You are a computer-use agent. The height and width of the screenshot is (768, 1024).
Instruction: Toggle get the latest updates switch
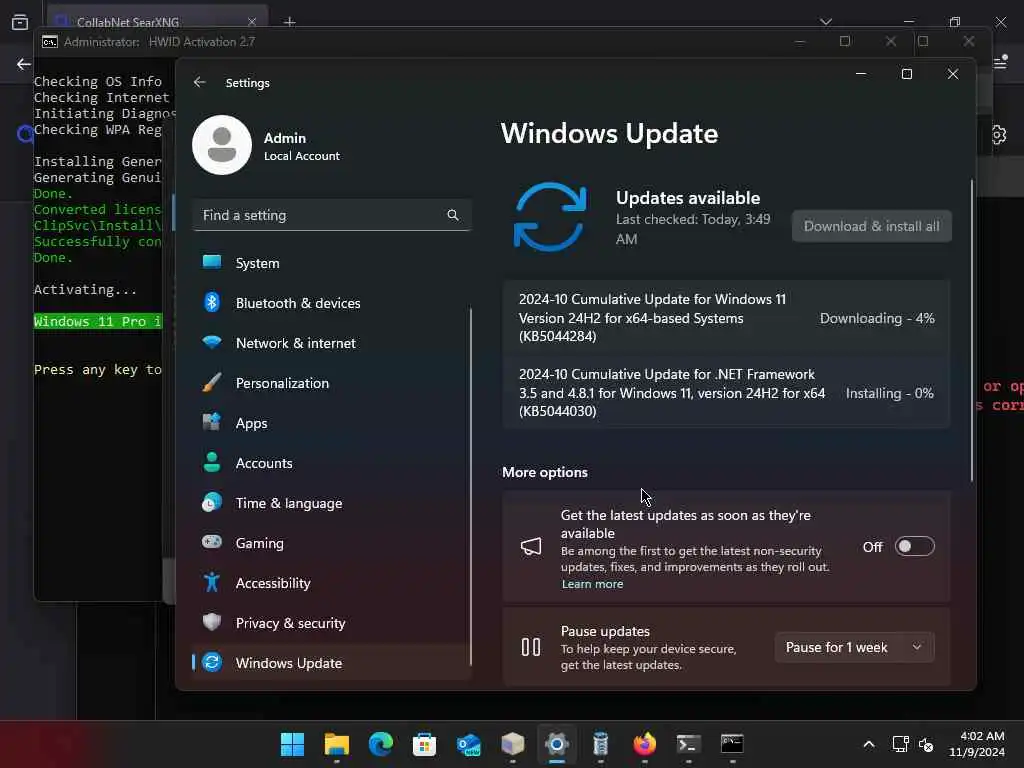tap(914, 546)
